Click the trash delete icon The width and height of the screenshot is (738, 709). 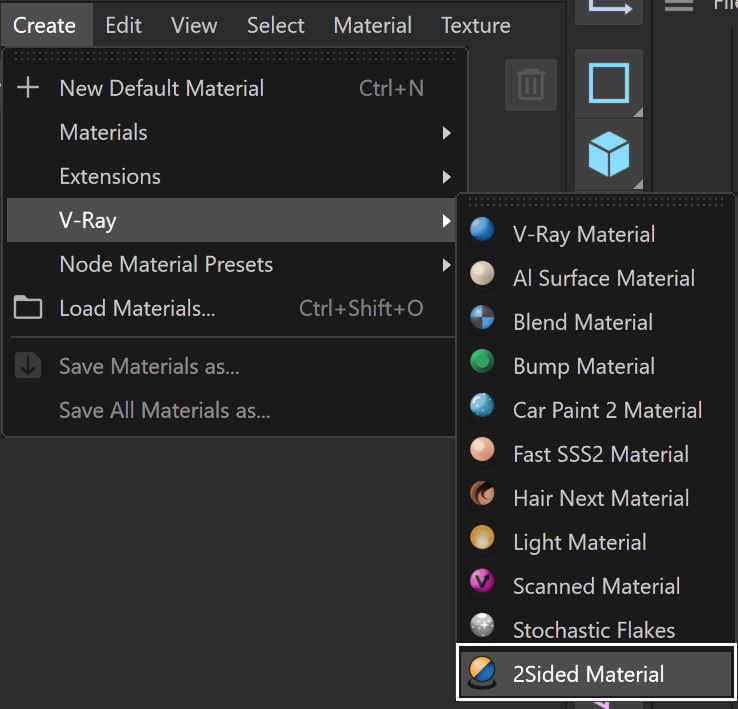(x=531, y=85)
